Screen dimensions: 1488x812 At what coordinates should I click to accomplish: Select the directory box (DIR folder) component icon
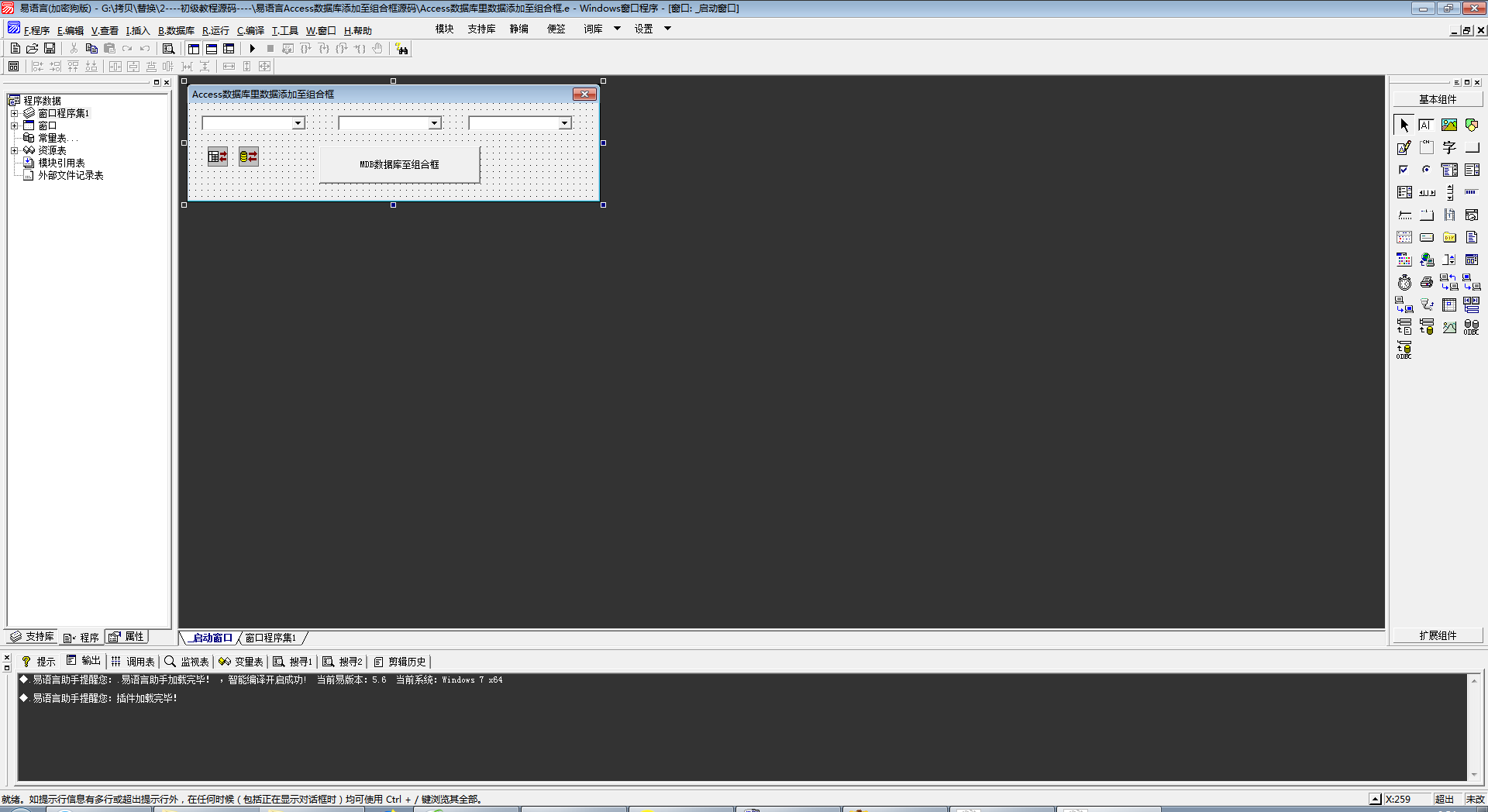tap(1449, 237)
